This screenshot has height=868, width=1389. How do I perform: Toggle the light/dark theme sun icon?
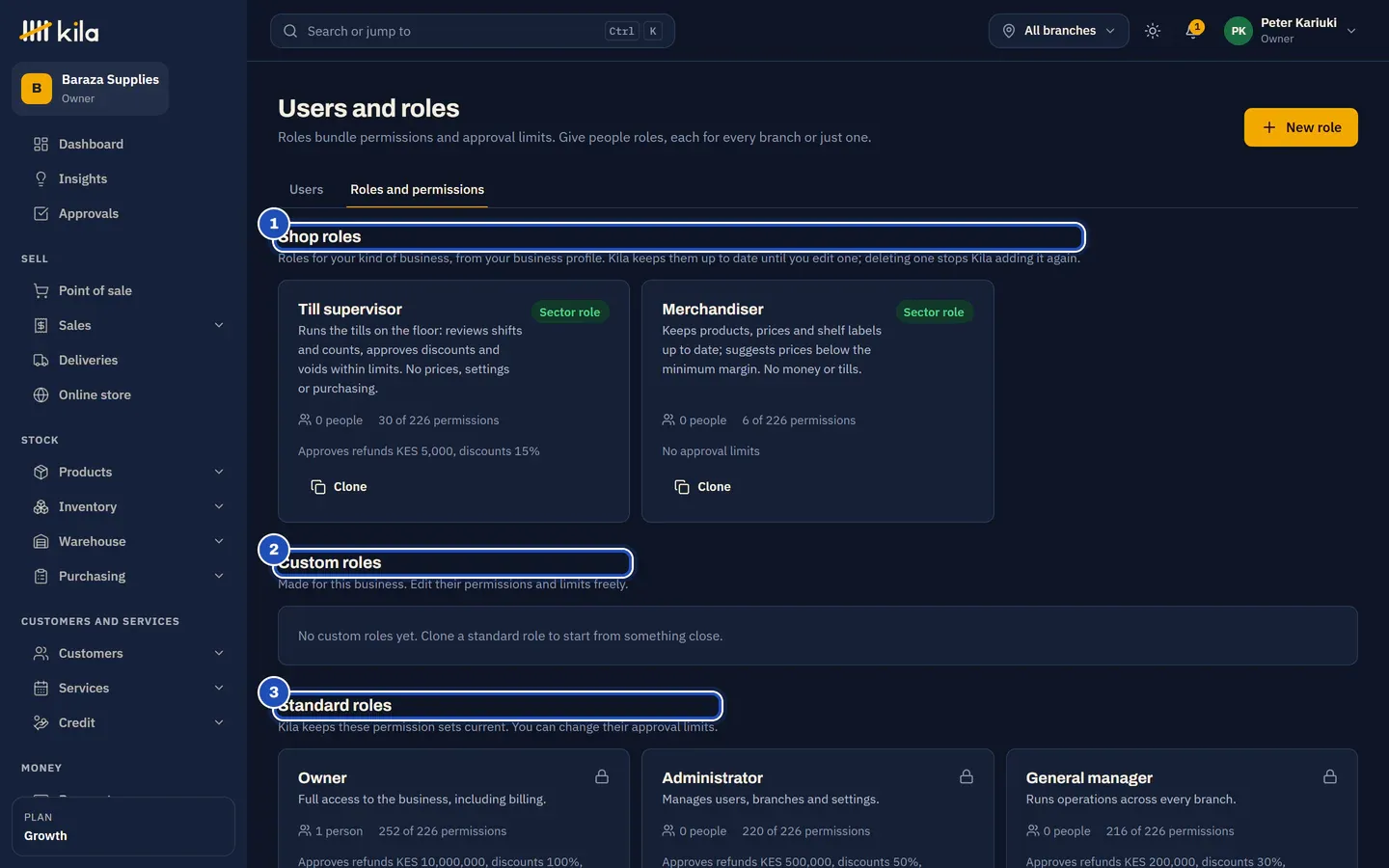point(1153,31)
